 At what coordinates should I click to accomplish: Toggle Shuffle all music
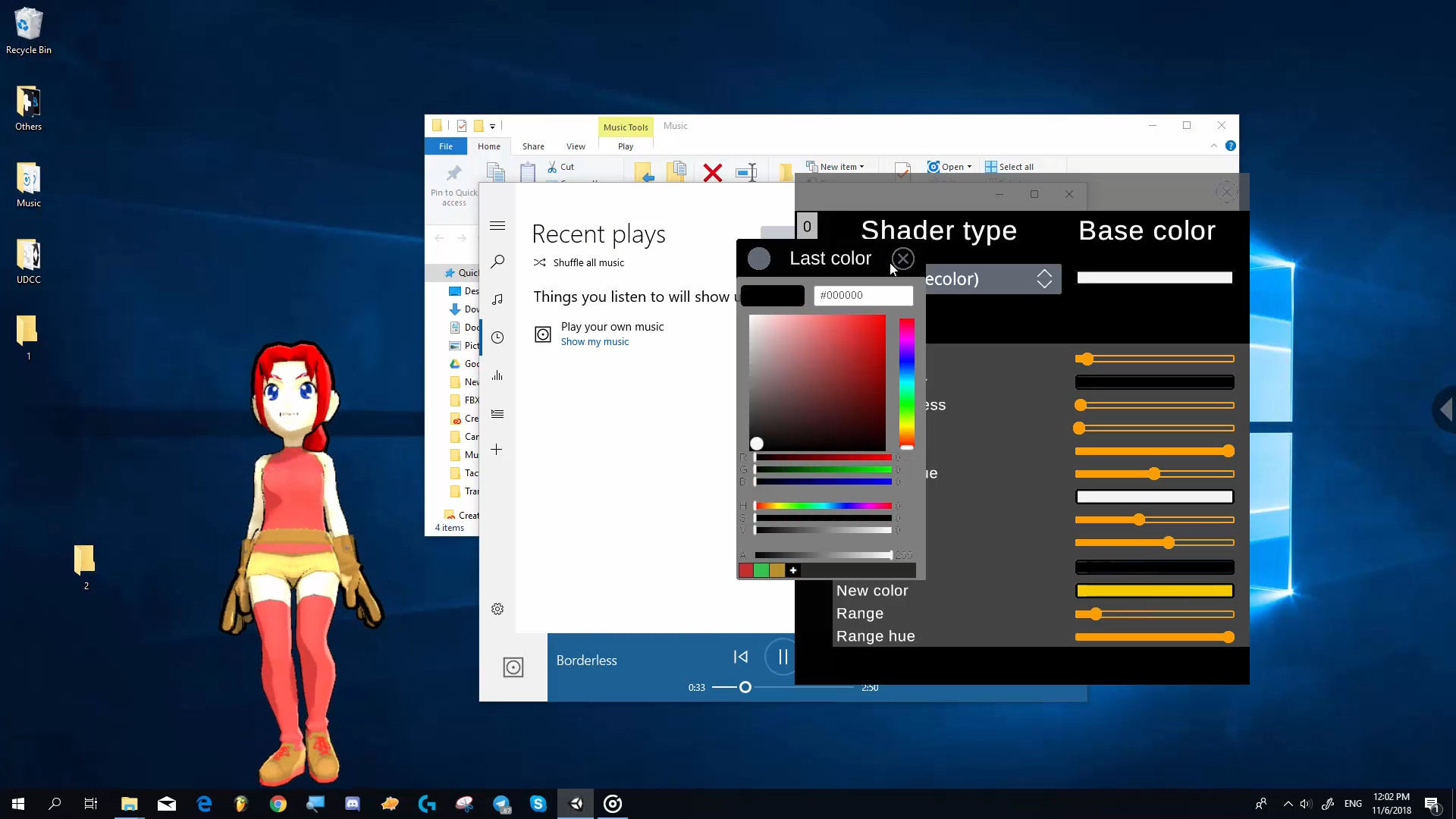pos(579,263)
